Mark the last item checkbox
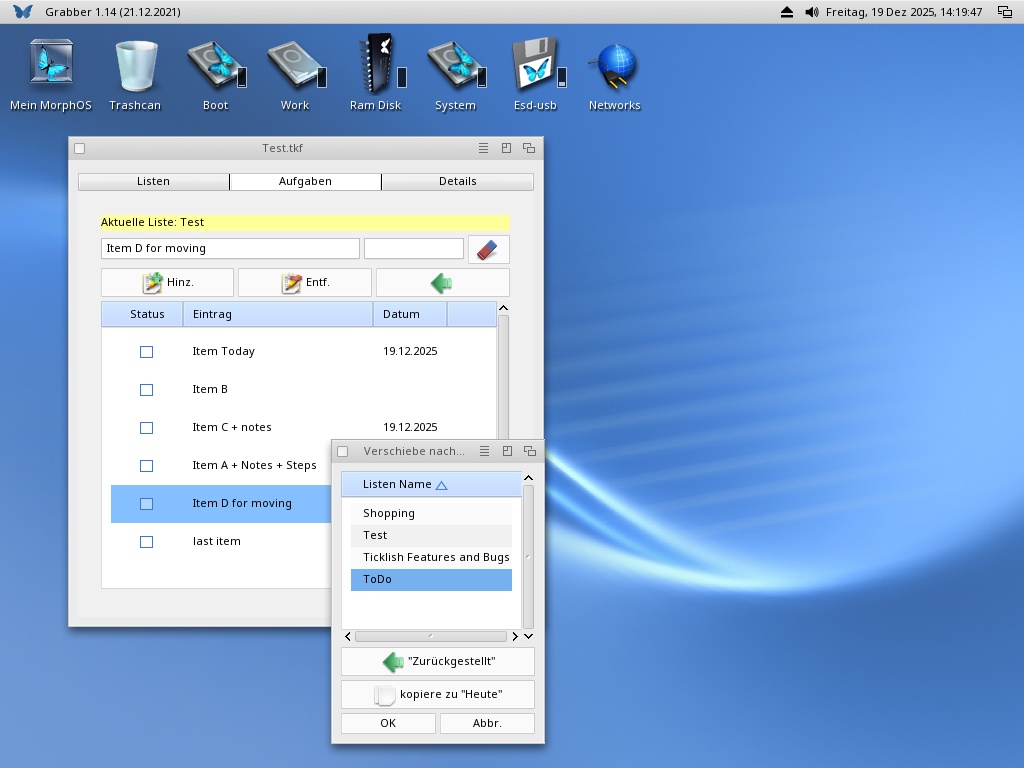 (146, 542)
